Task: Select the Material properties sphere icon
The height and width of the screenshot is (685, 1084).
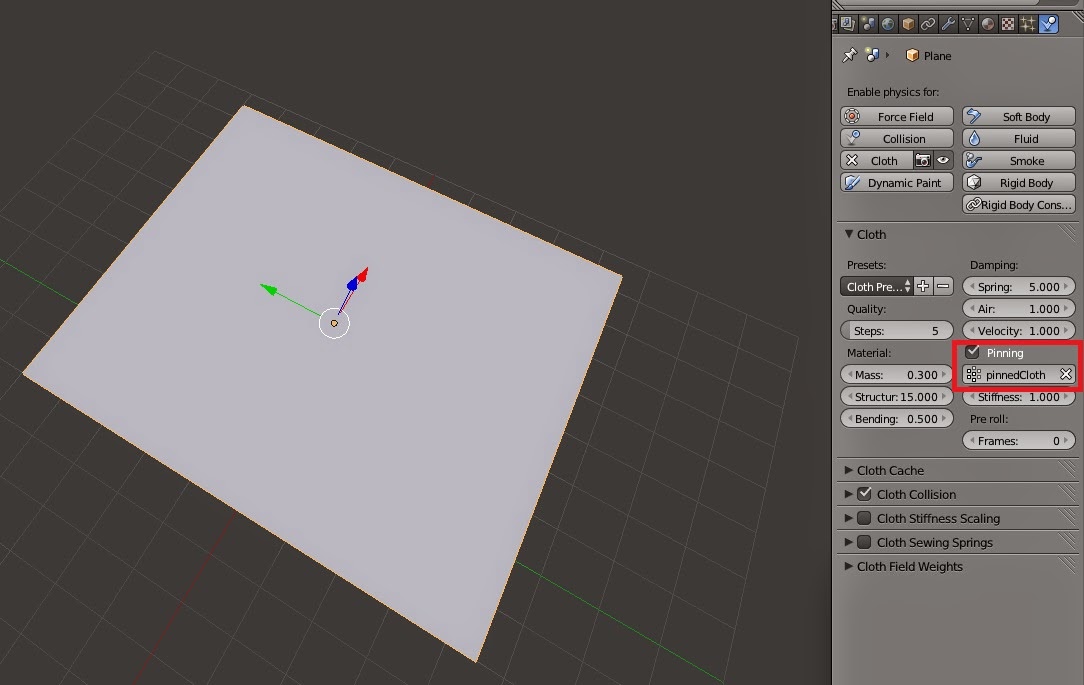Action: click(987, 22)
